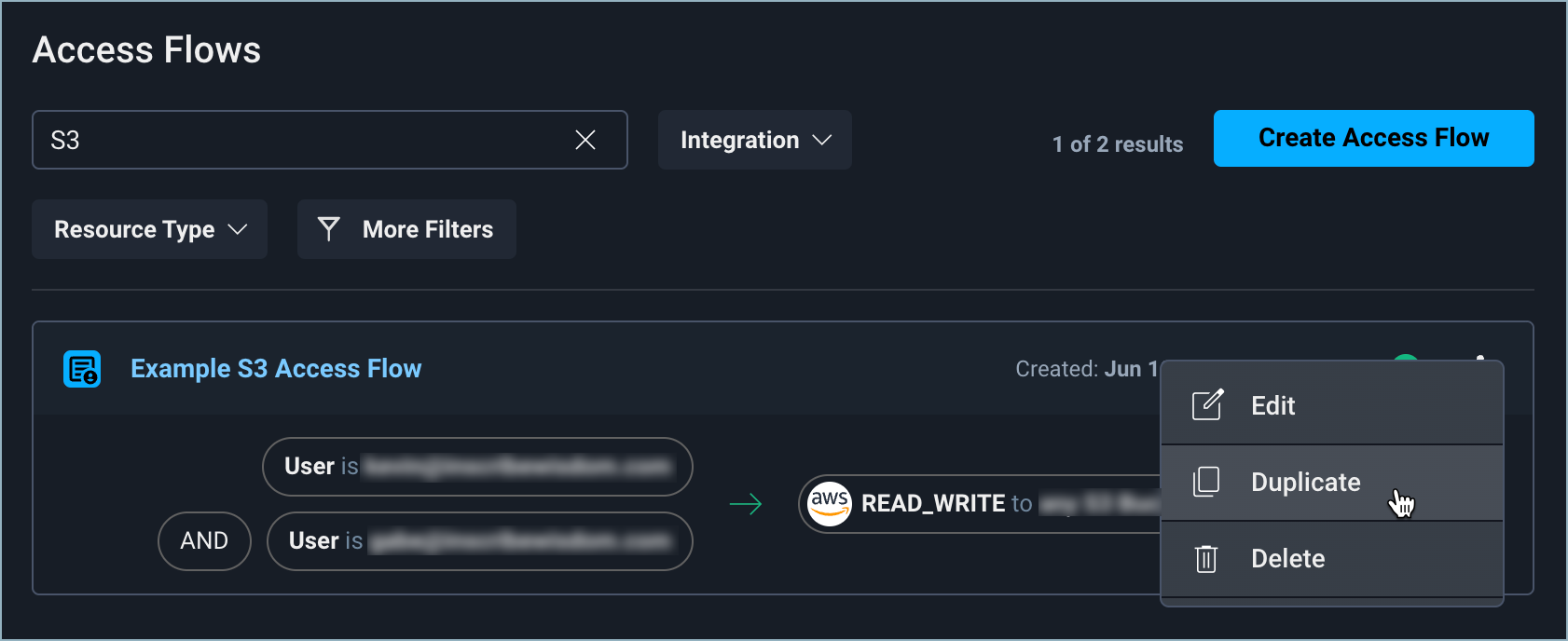Choose Duplicate from the context menu
This screenshot has width=1568, height=641.
1305,483
